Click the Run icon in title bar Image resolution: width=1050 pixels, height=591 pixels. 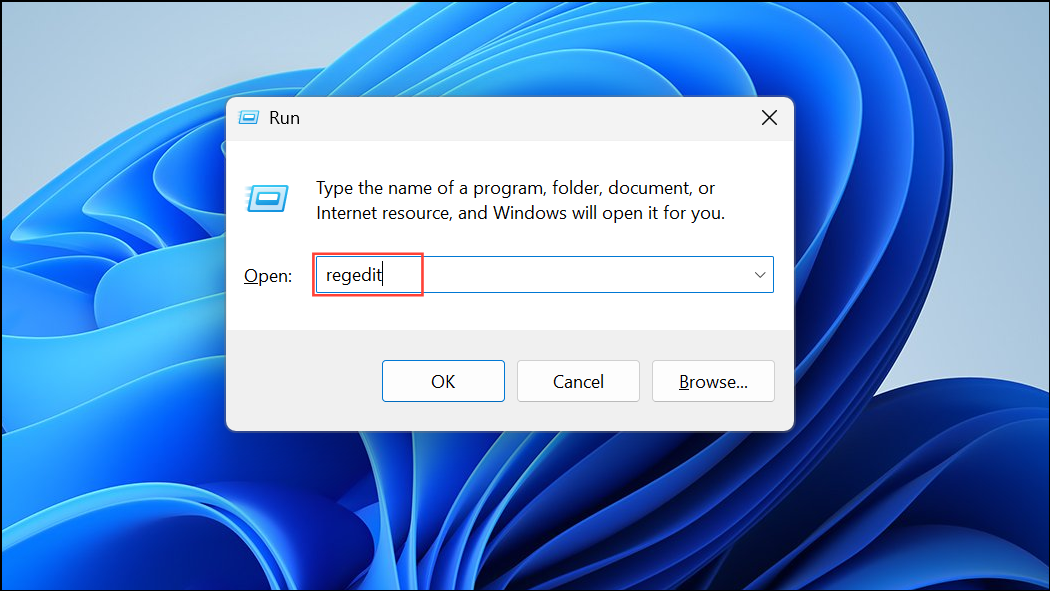tap(248, 118)
